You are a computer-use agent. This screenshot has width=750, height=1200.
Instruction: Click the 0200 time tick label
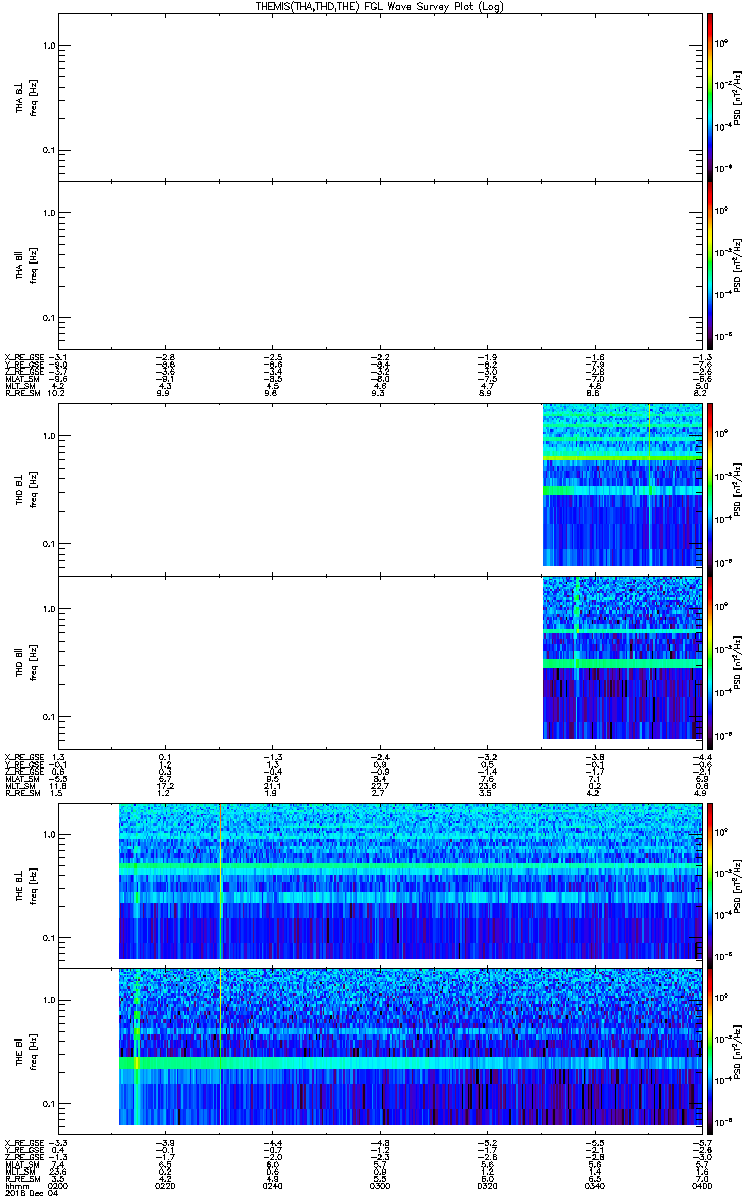[x=58, y=1185]
